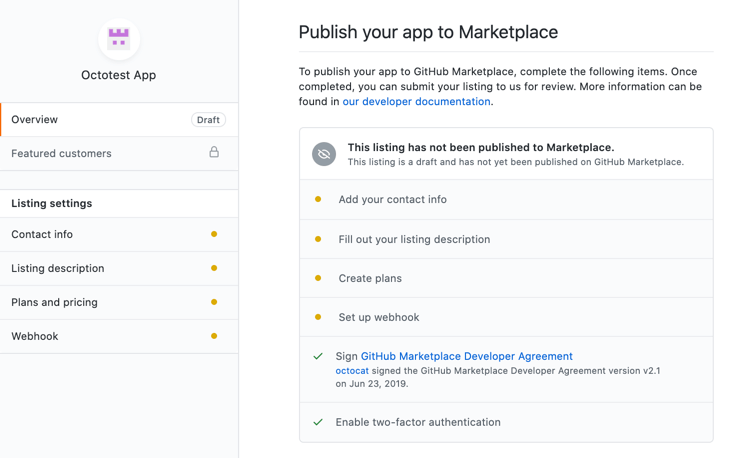Click yellow status dot beside Plans and pricing
The width and height of the screenshot is (730, 458).
(x=214, y=302)
